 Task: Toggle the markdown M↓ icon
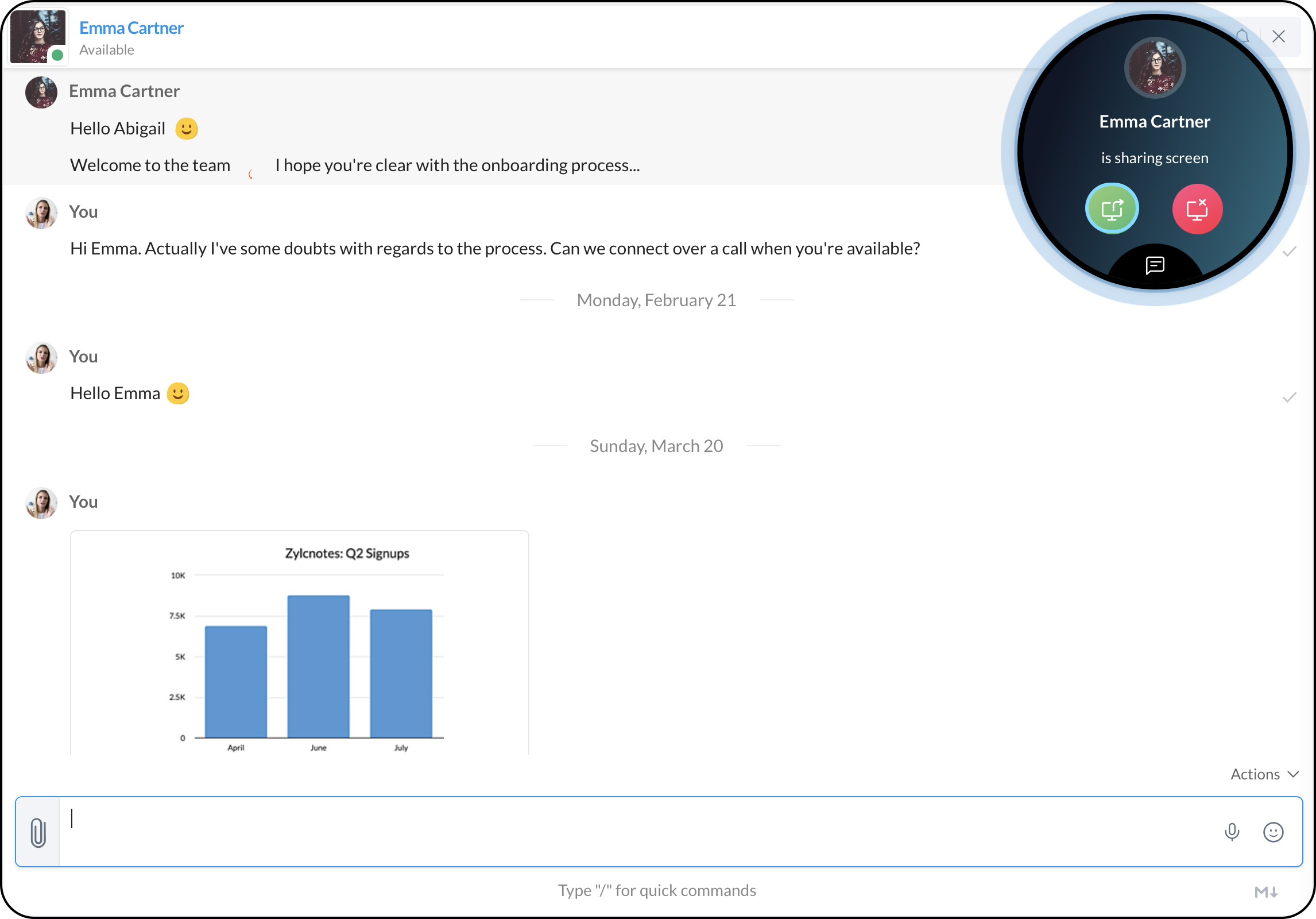click(1265, 891)
